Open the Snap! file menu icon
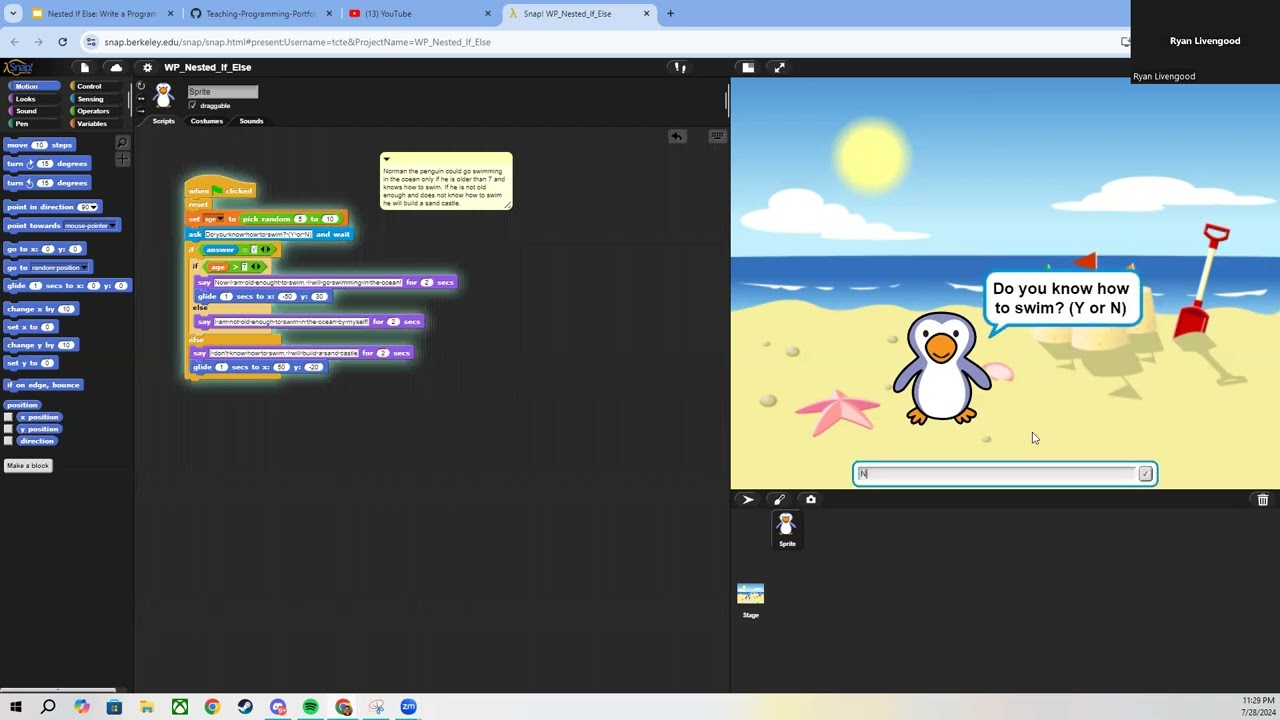1280x720 pixels. point(85,67)
